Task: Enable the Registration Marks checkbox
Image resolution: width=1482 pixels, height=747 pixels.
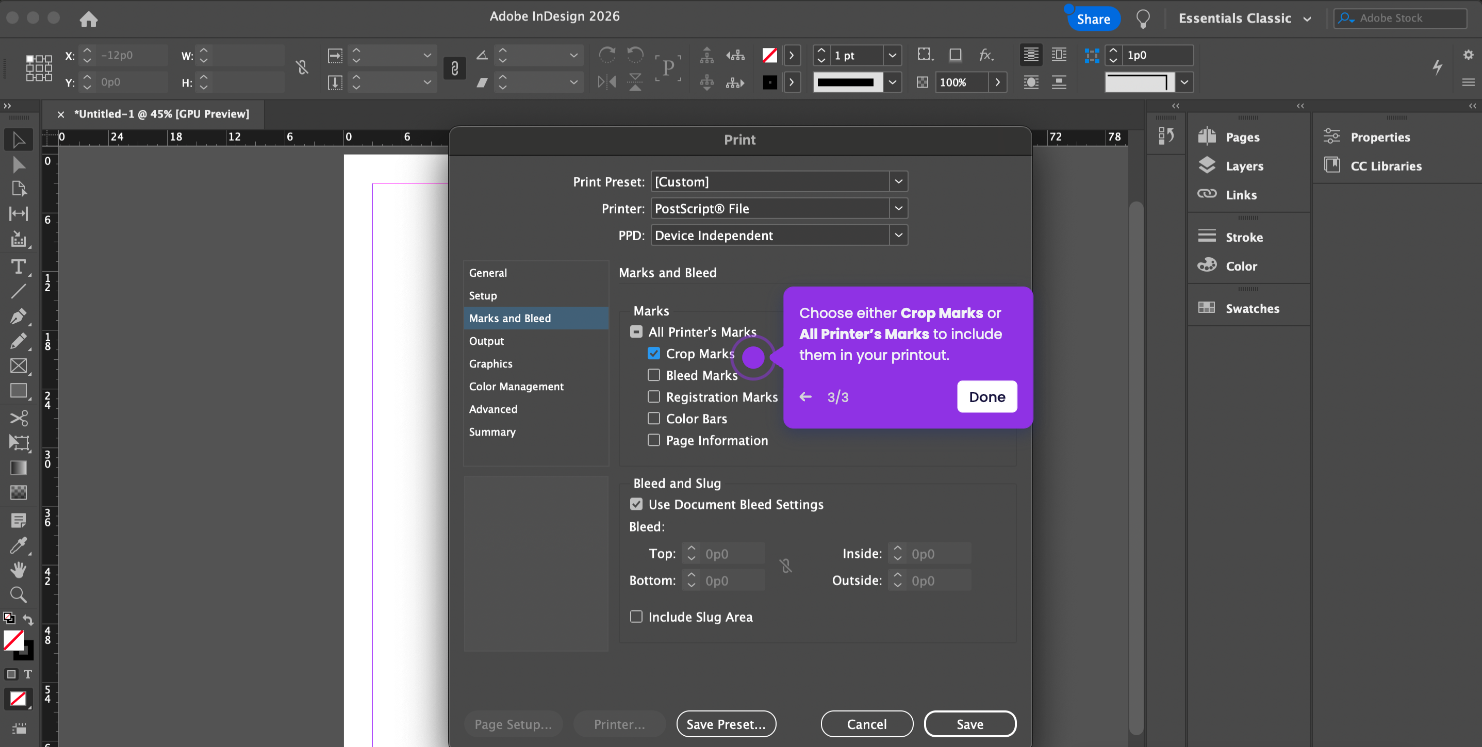Action: [654, 397]
